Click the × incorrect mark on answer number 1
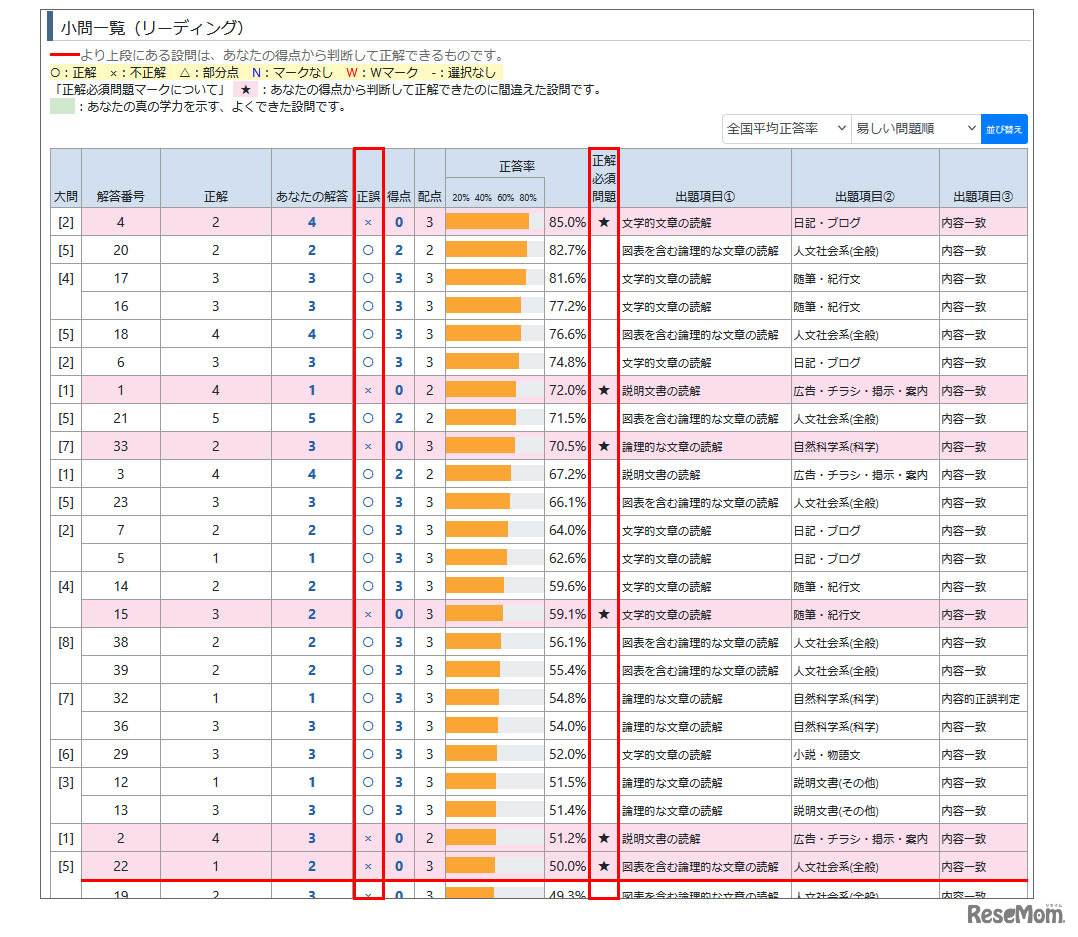 click(368, 390)
